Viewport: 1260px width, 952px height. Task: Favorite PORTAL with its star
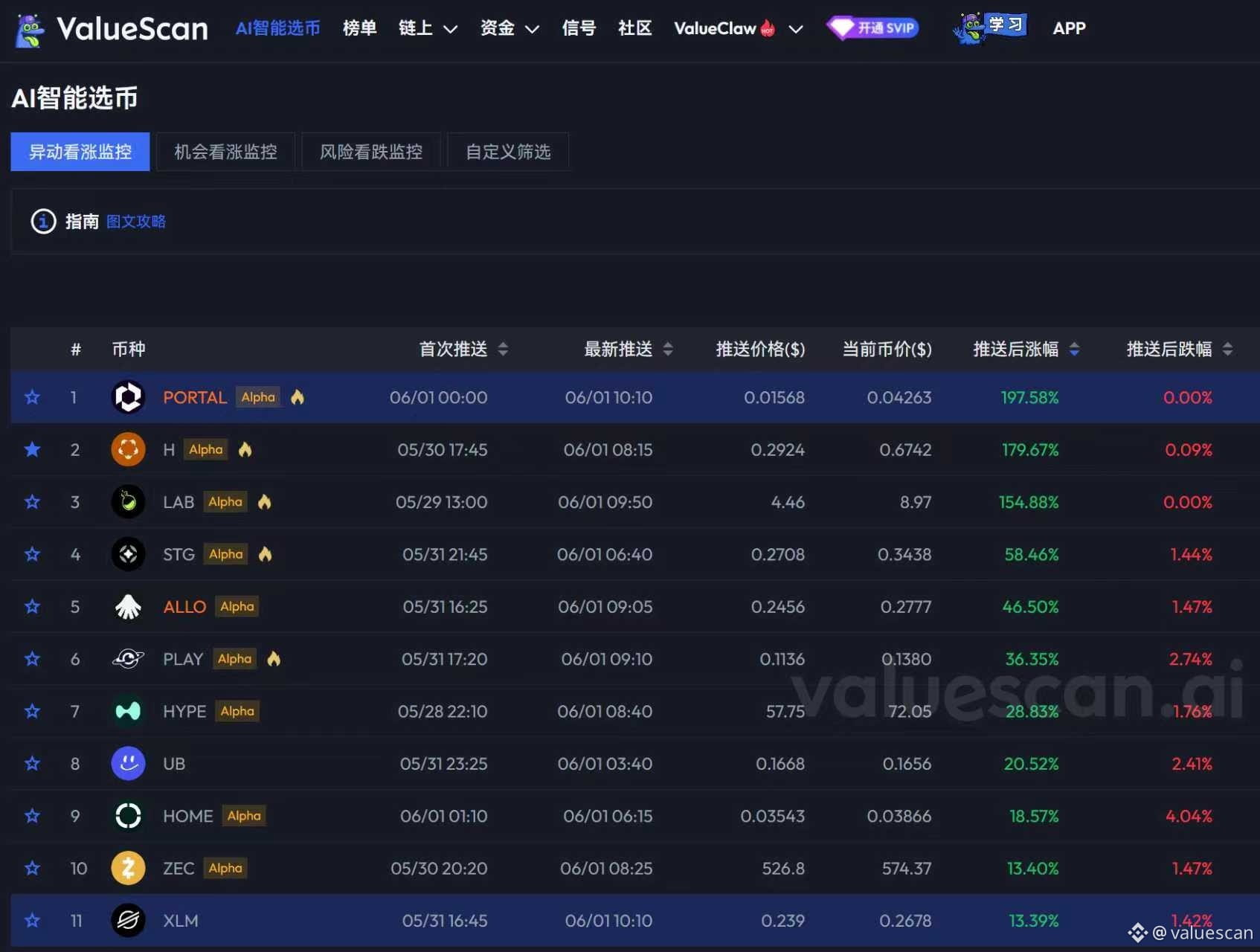[x=32, y=397]
